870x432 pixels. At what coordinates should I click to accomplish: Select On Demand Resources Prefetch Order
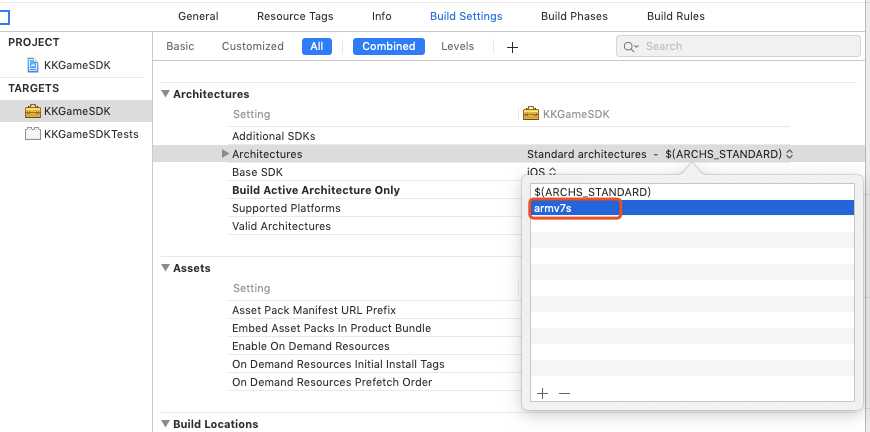click(332, 382)
